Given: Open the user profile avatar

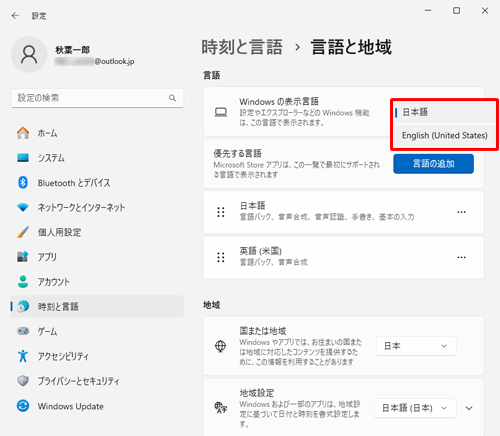Looking at the screenshot, I should [29, 54].
